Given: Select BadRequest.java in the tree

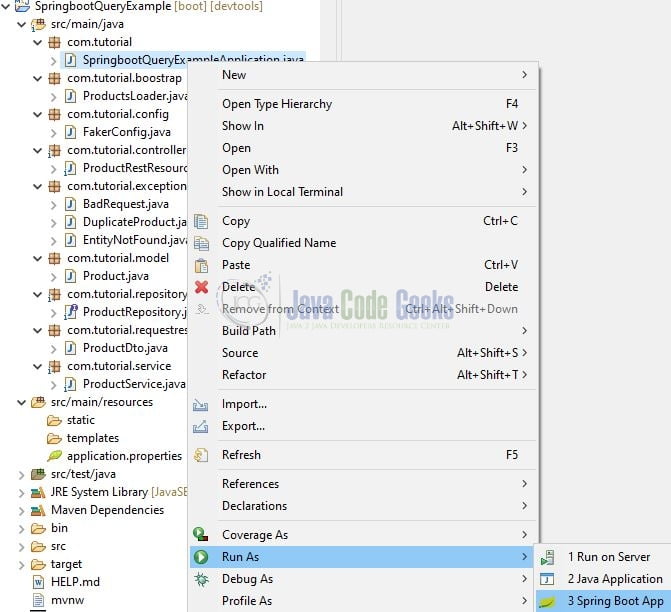Looking at the screenshot, I should 126,204.
